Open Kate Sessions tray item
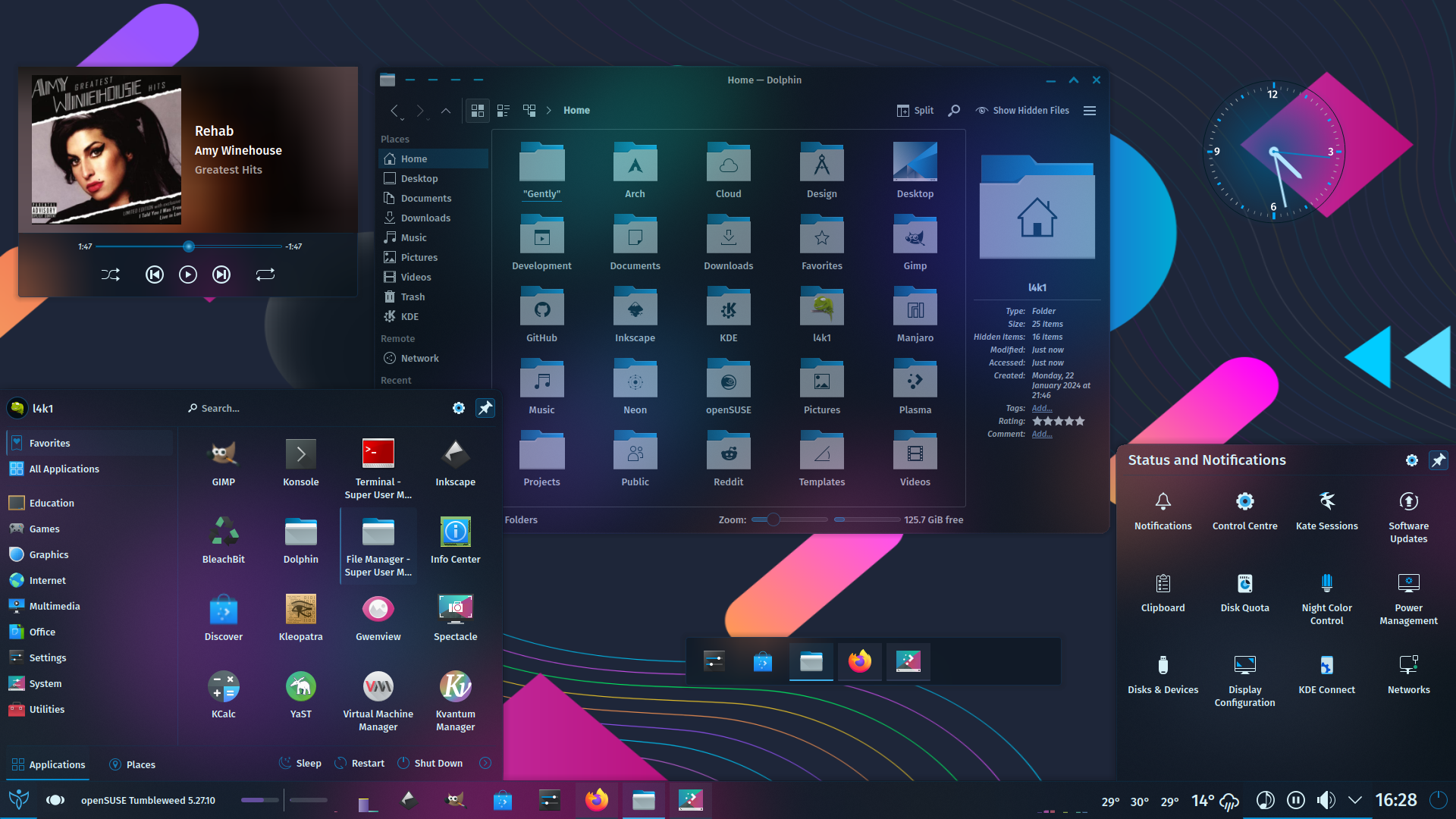The width and height of the screenshot is (1456, 819). click(1326, 510)
